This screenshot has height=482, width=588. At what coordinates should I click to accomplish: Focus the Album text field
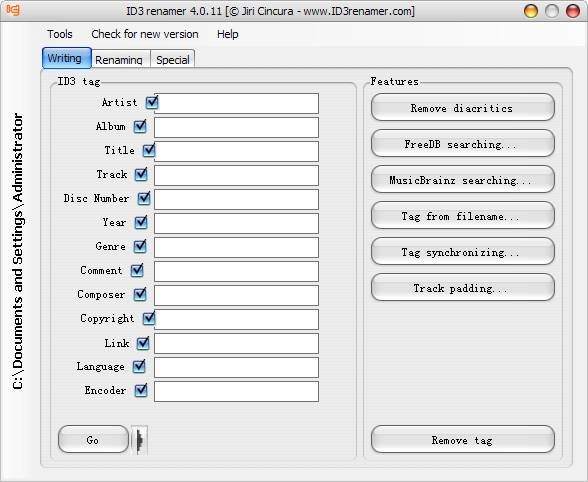[236, 128]
